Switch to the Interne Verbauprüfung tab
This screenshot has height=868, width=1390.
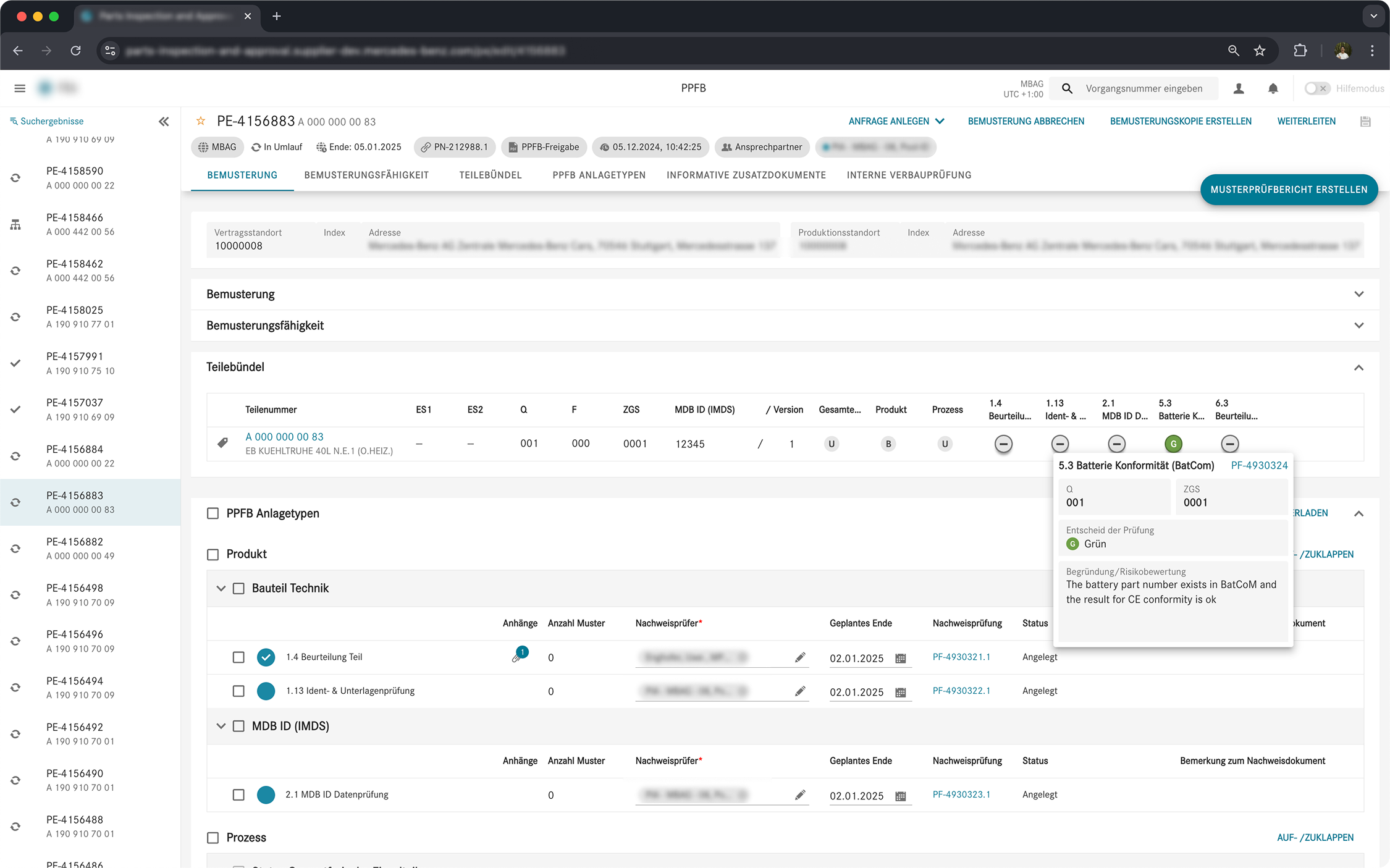[x=909, y=175]
